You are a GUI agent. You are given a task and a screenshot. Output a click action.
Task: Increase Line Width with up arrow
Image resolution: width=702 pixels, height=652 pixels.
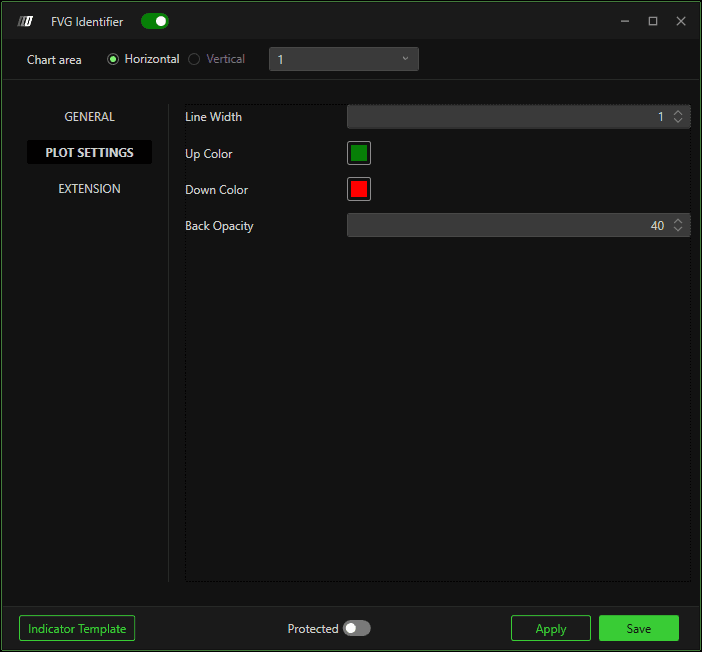(678, 113)
